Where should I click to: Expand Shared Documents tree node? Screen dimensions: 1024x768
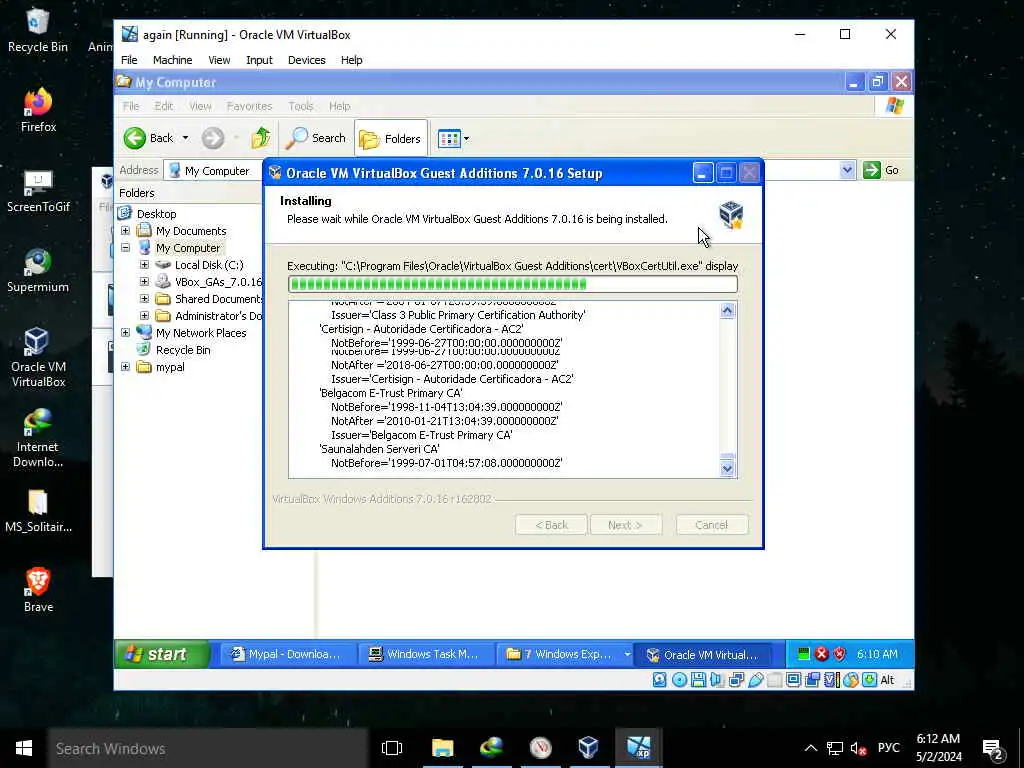[144, 298]
